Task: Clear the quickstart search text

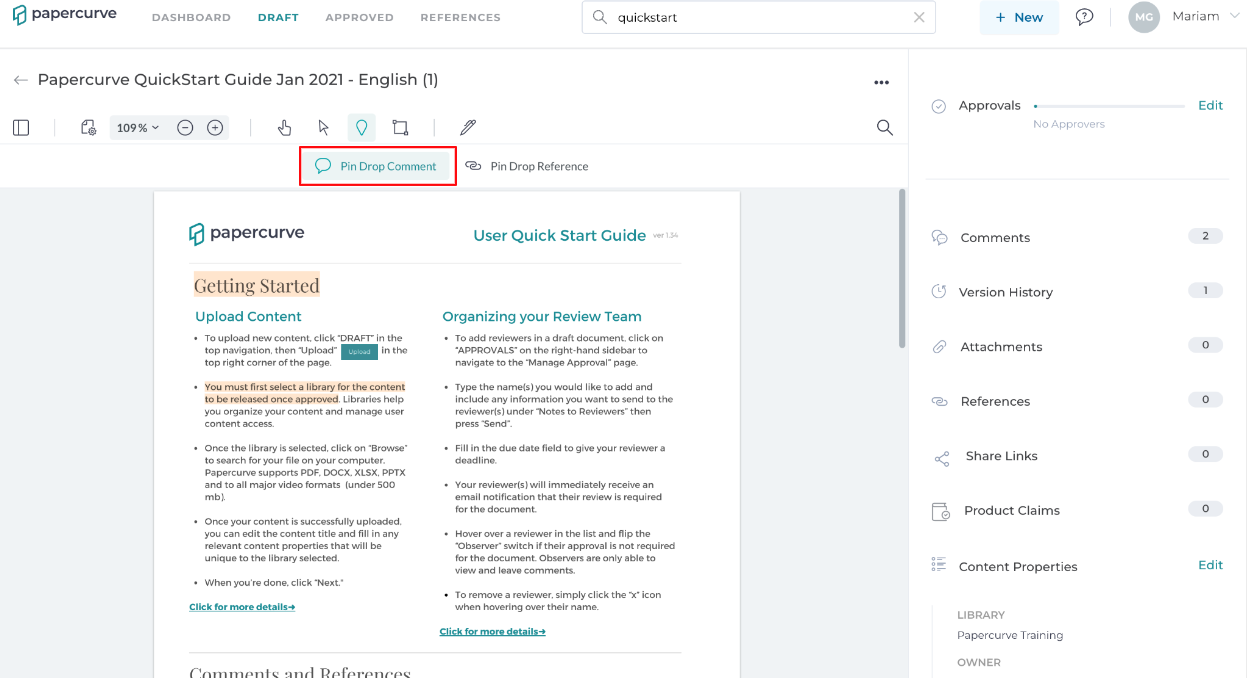Action: click(x=919, y=17)
